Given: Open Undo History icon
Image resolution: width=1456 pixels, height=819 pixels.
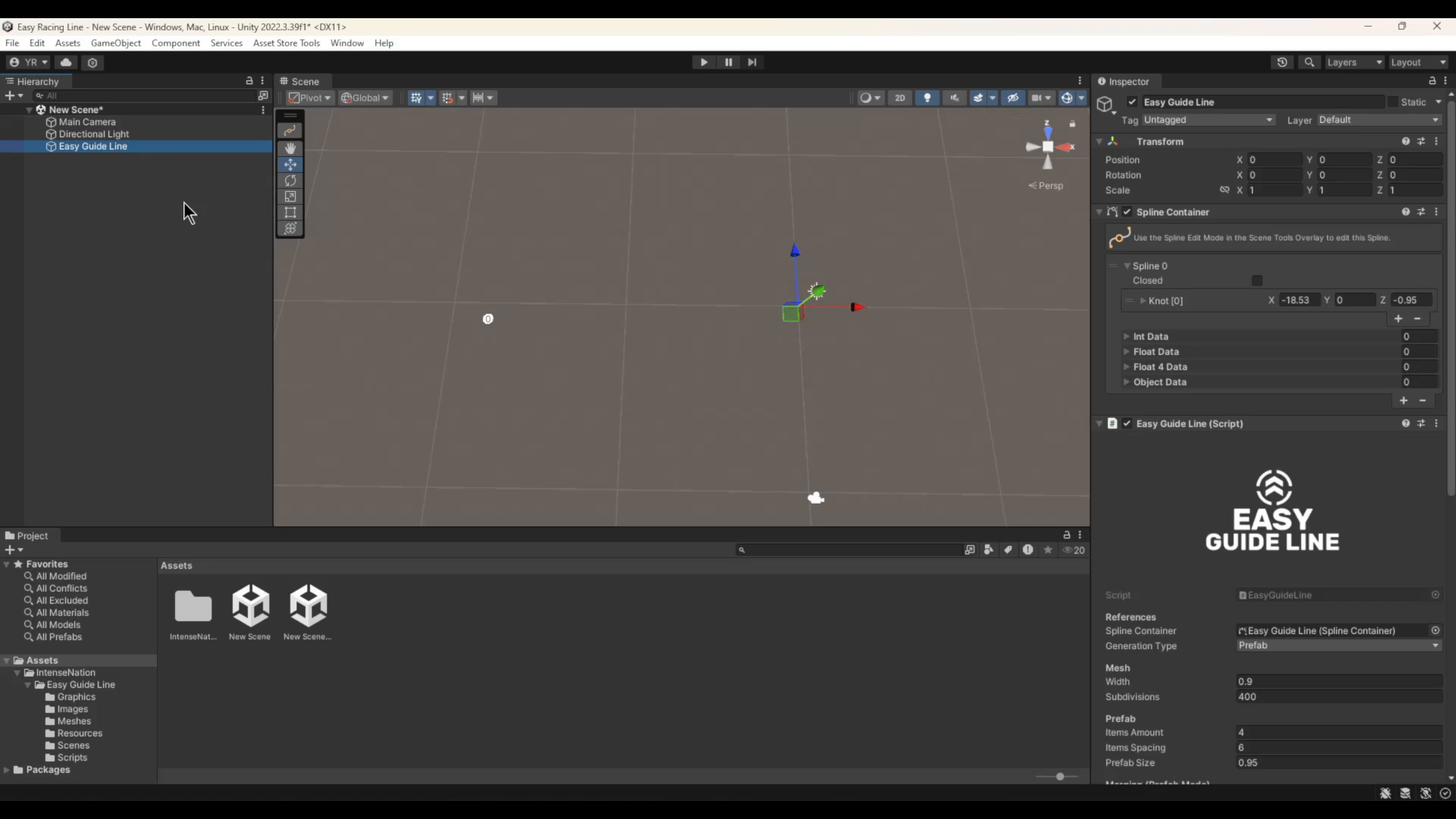Looking at the screenshot, I should pos(1282,62).
